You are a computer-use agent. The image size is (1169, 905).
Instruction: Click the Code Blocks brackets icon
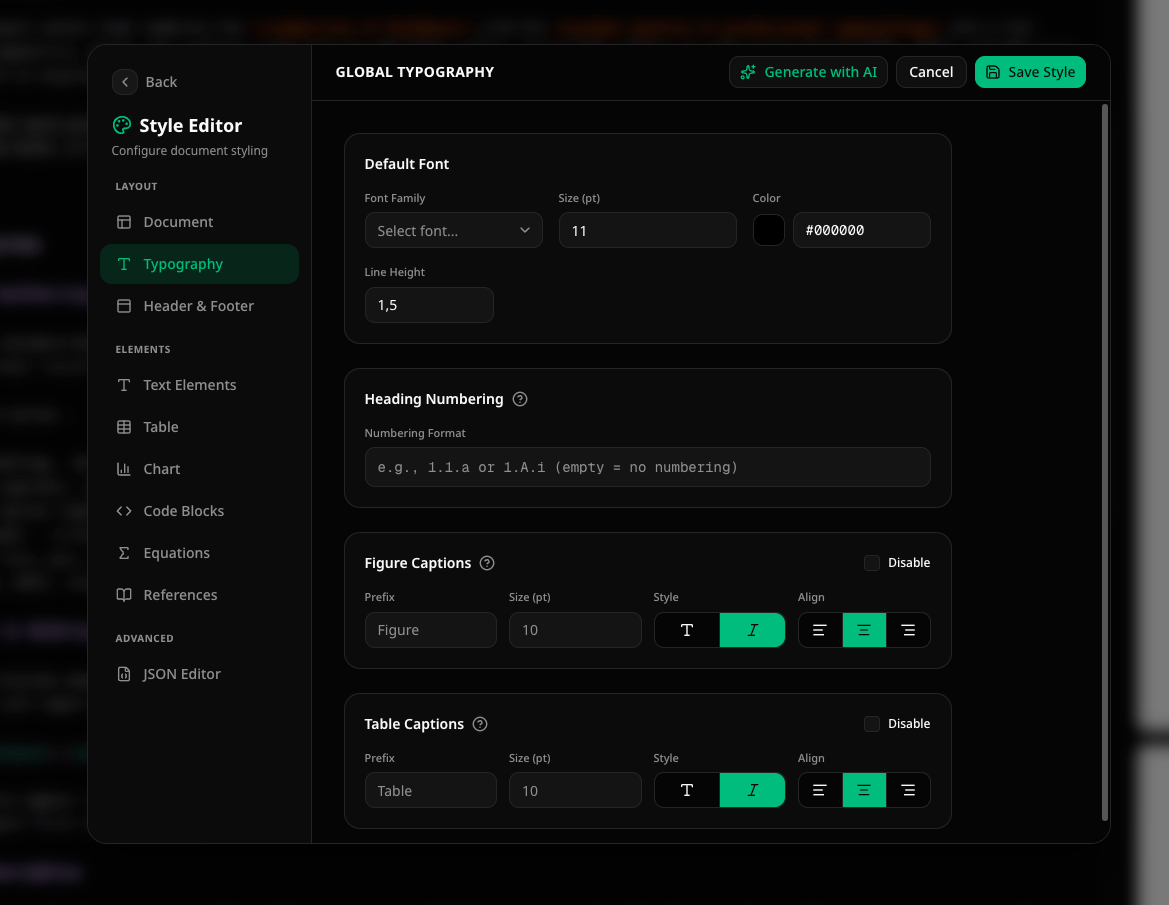124,511
